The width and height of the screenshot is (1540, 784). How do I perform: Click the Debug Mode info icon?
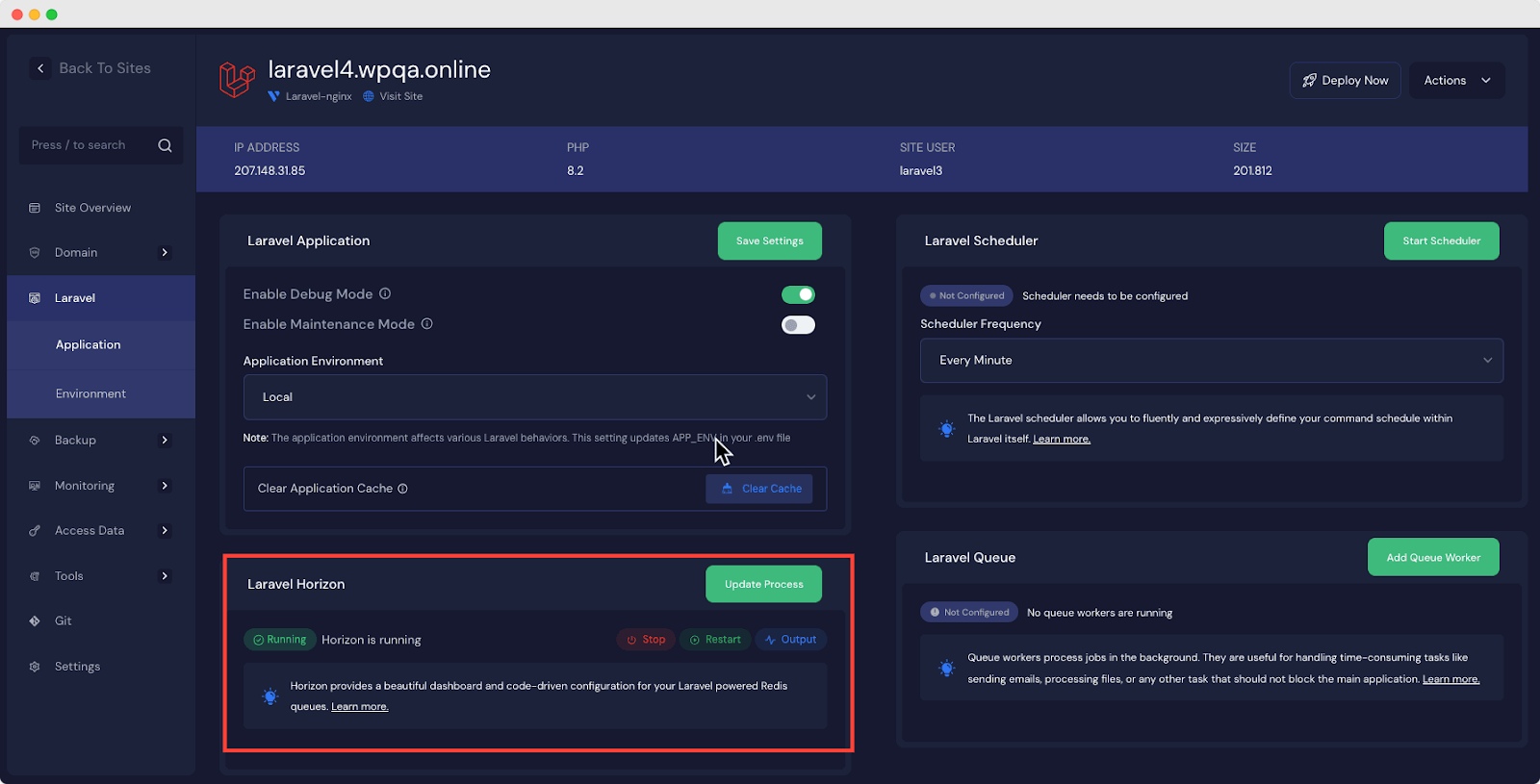(385, 293)
